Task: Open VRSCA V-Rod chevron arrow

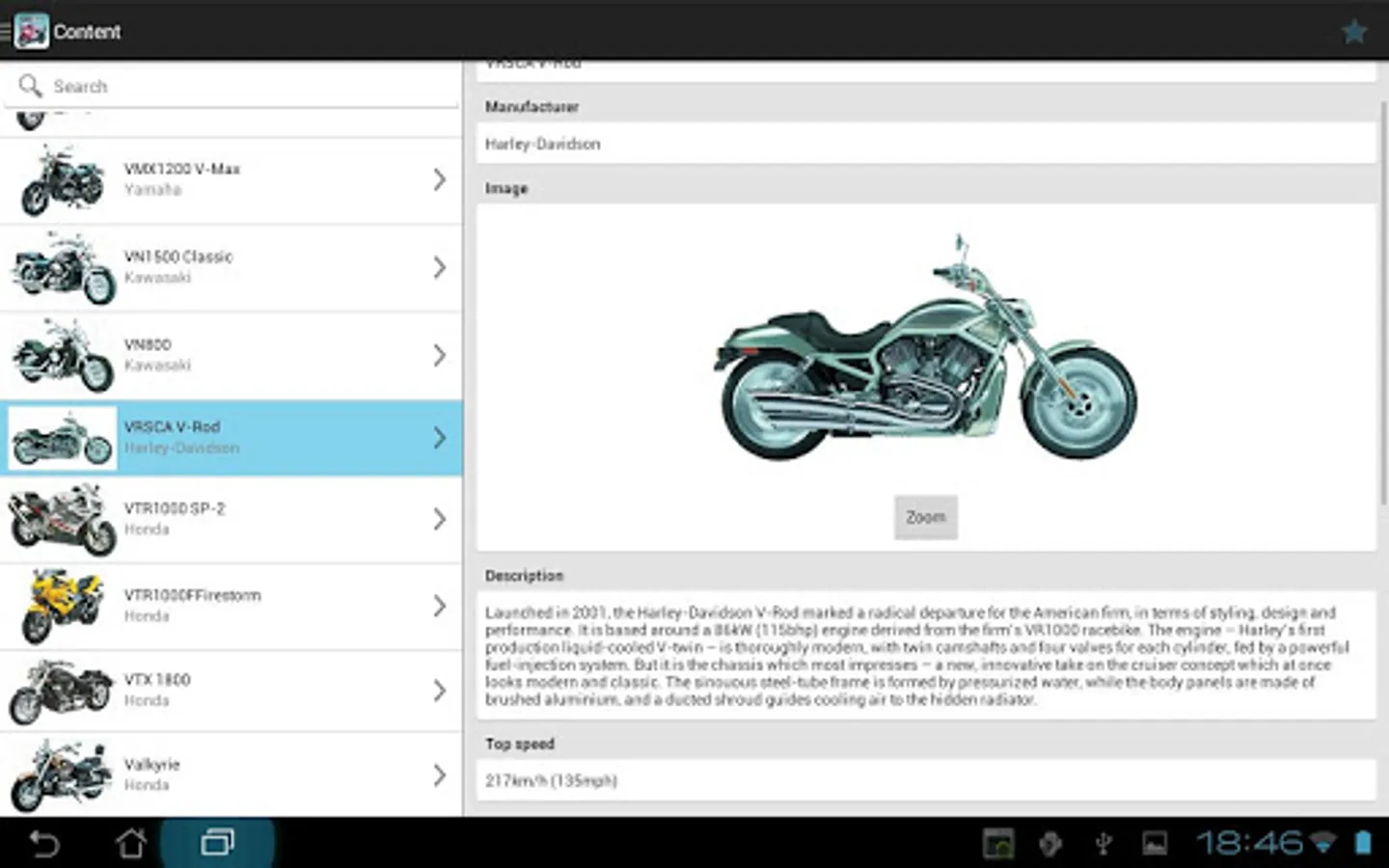Action: pos(439,438)
